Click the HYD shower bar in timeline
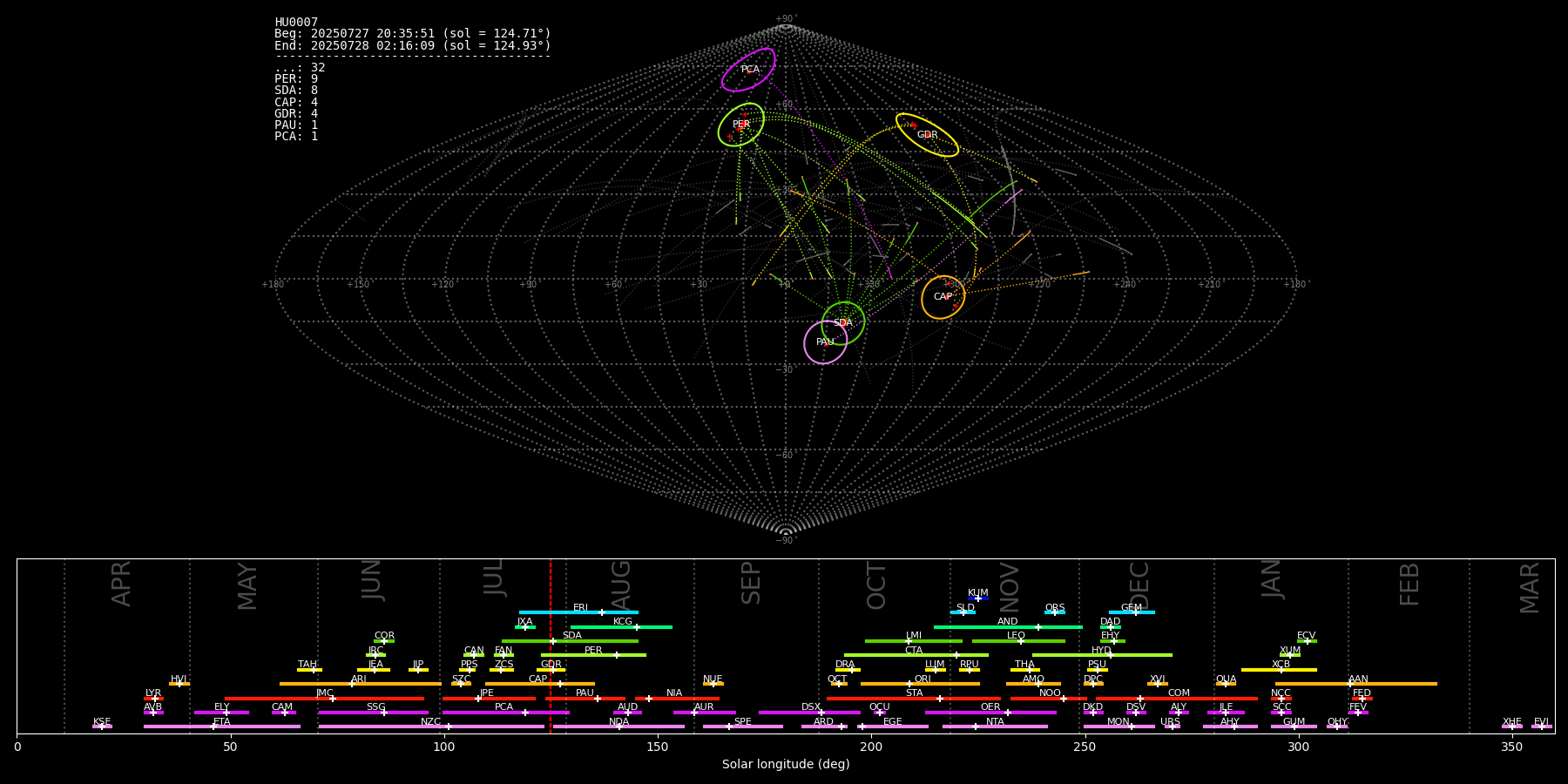Screen dimensions: 1568x784 pos(1102,655)
